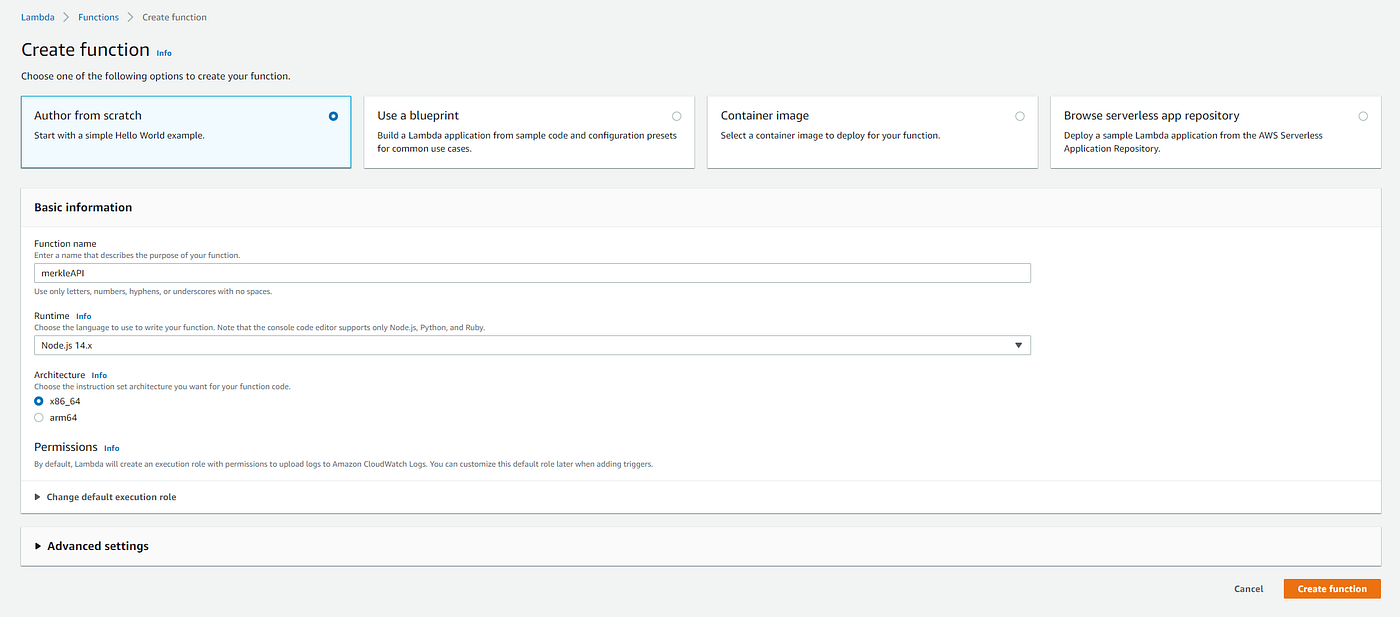Click the Runtime label
The height and width of the screenshot is (617, 1400).
pos(51,316)
